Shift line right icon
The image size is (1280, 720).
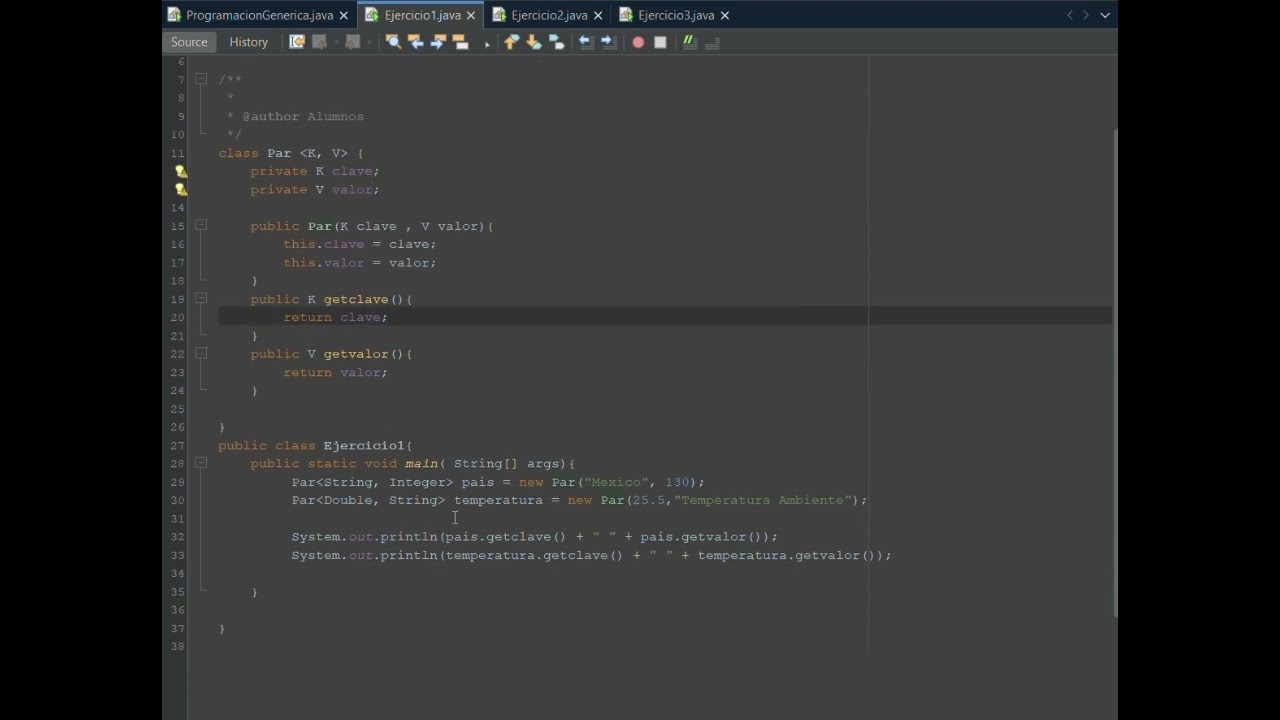tap(608, 42)
